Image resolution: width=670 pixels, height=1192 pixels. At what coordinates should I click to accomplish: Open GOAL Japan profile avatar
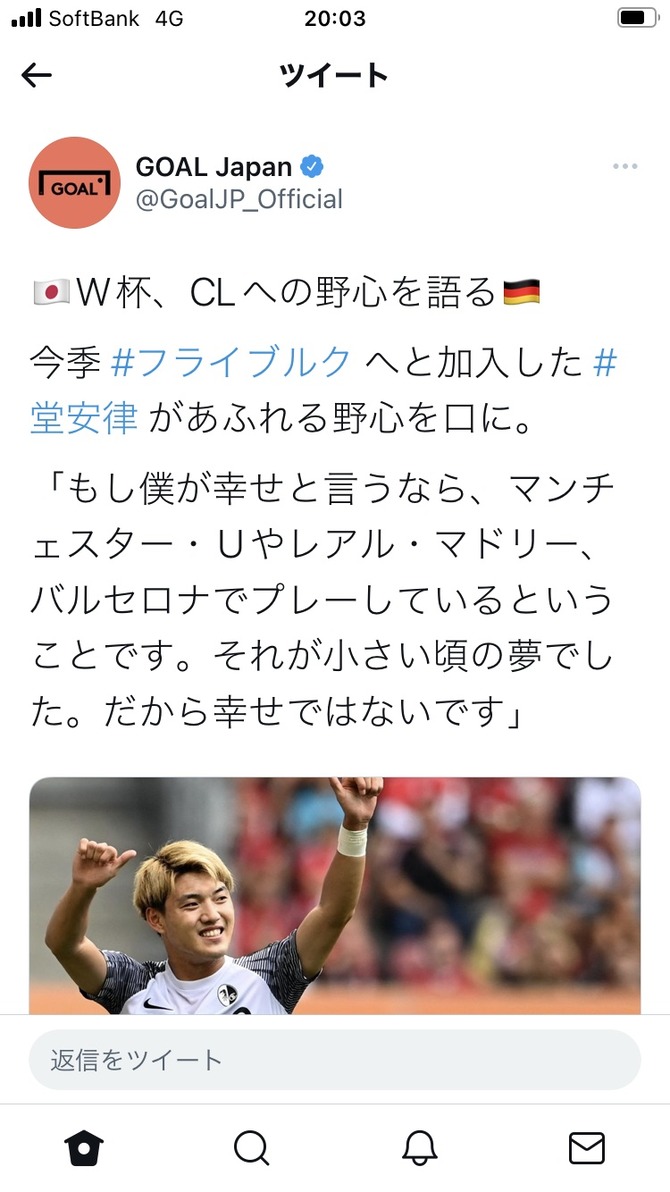click(75, 182)
